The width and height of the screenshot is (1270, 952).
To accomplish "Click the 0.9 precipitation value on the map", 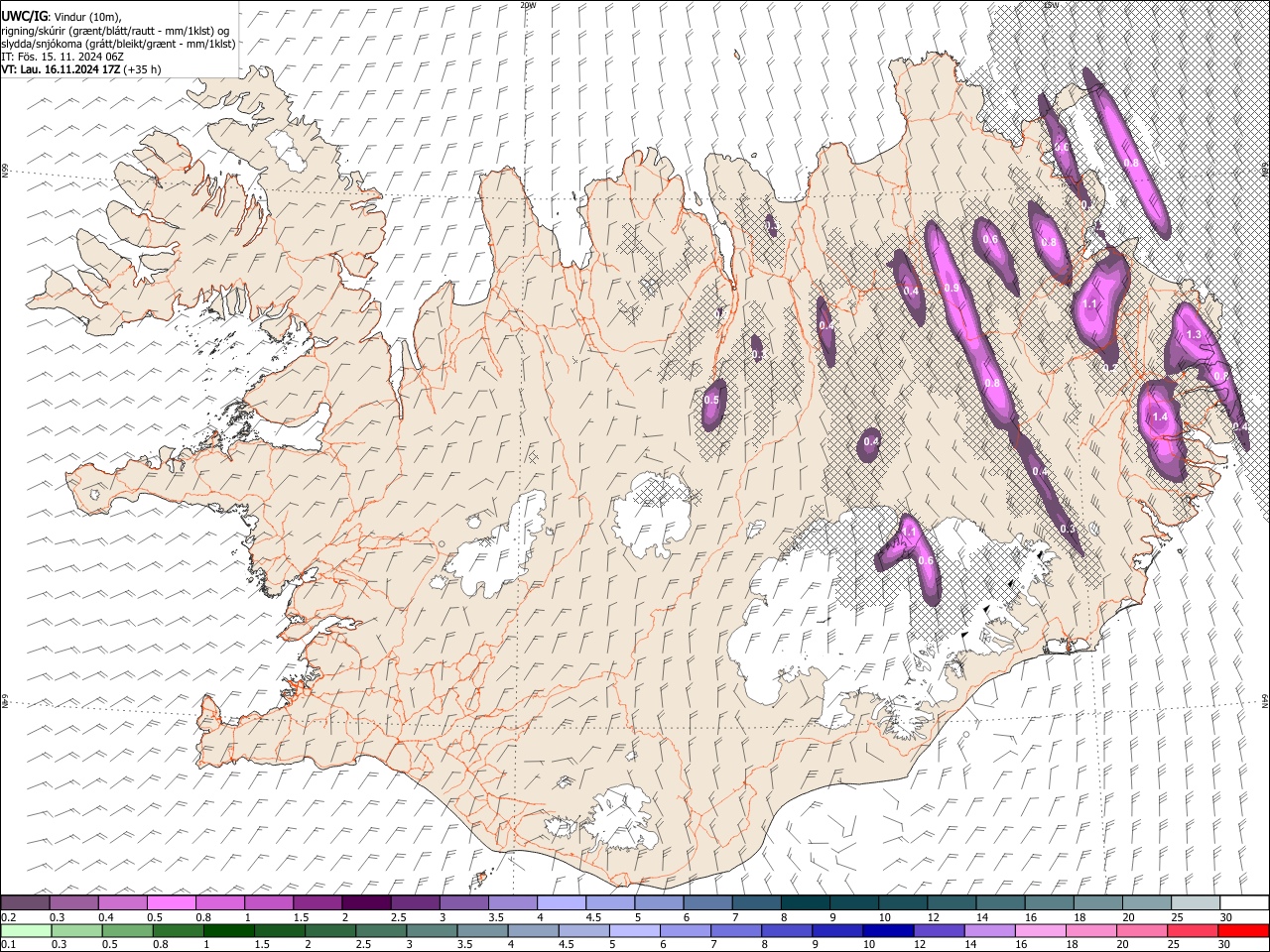I will [x=952, y=288].
